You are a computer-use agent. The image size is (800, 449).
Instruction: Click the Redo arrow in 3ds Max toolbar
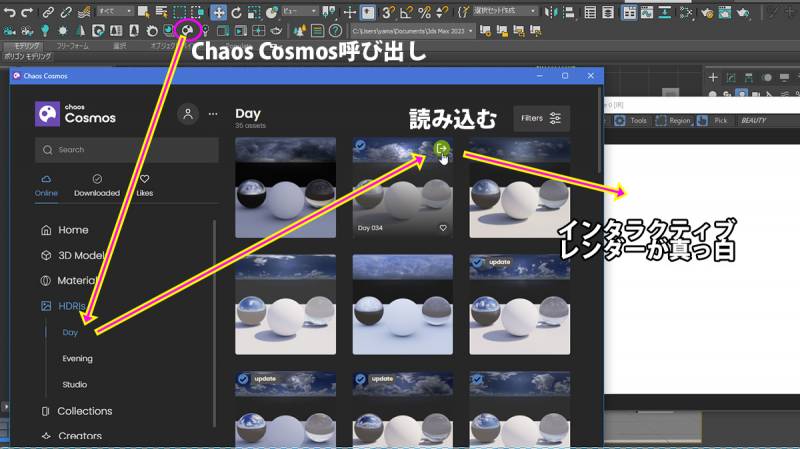pos(27,12)
